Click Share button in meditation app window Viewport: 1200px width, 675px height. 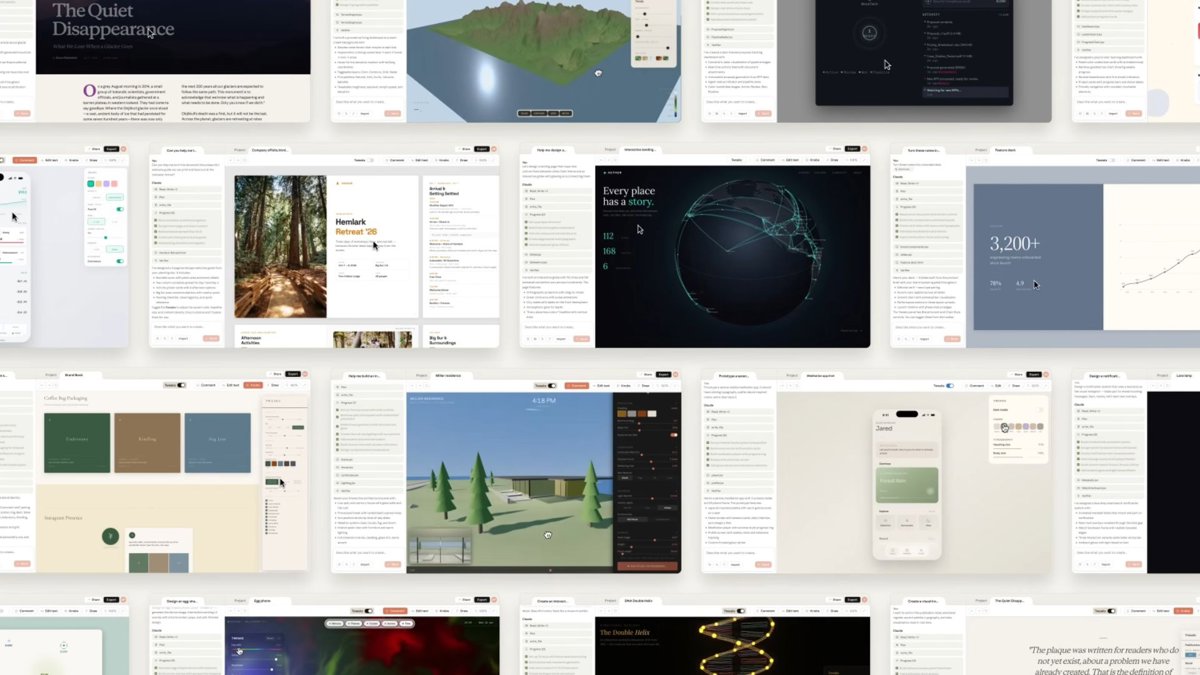[x=1015, y=374]
